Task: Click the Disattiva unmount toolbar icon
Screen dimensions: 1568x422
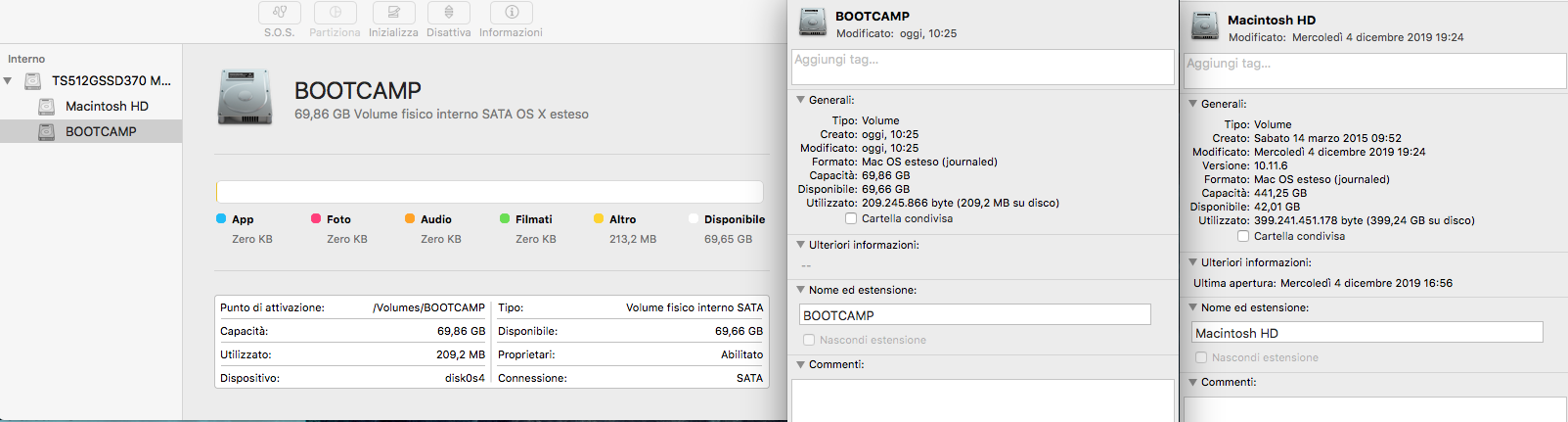Action: click(449, 13)
